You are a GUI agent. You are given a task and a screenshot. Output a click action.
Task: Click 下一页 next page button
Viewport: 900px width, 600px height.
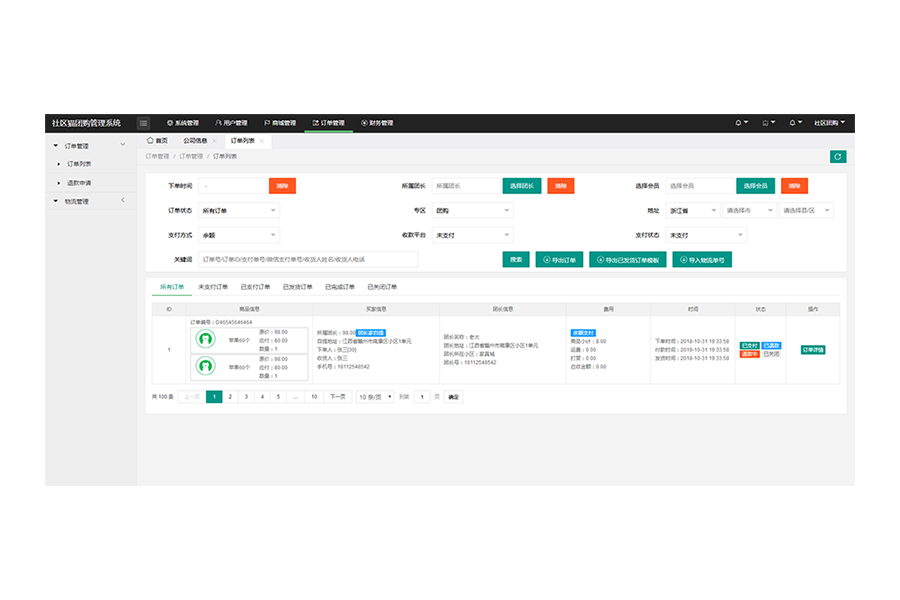(x=338, y=397)
